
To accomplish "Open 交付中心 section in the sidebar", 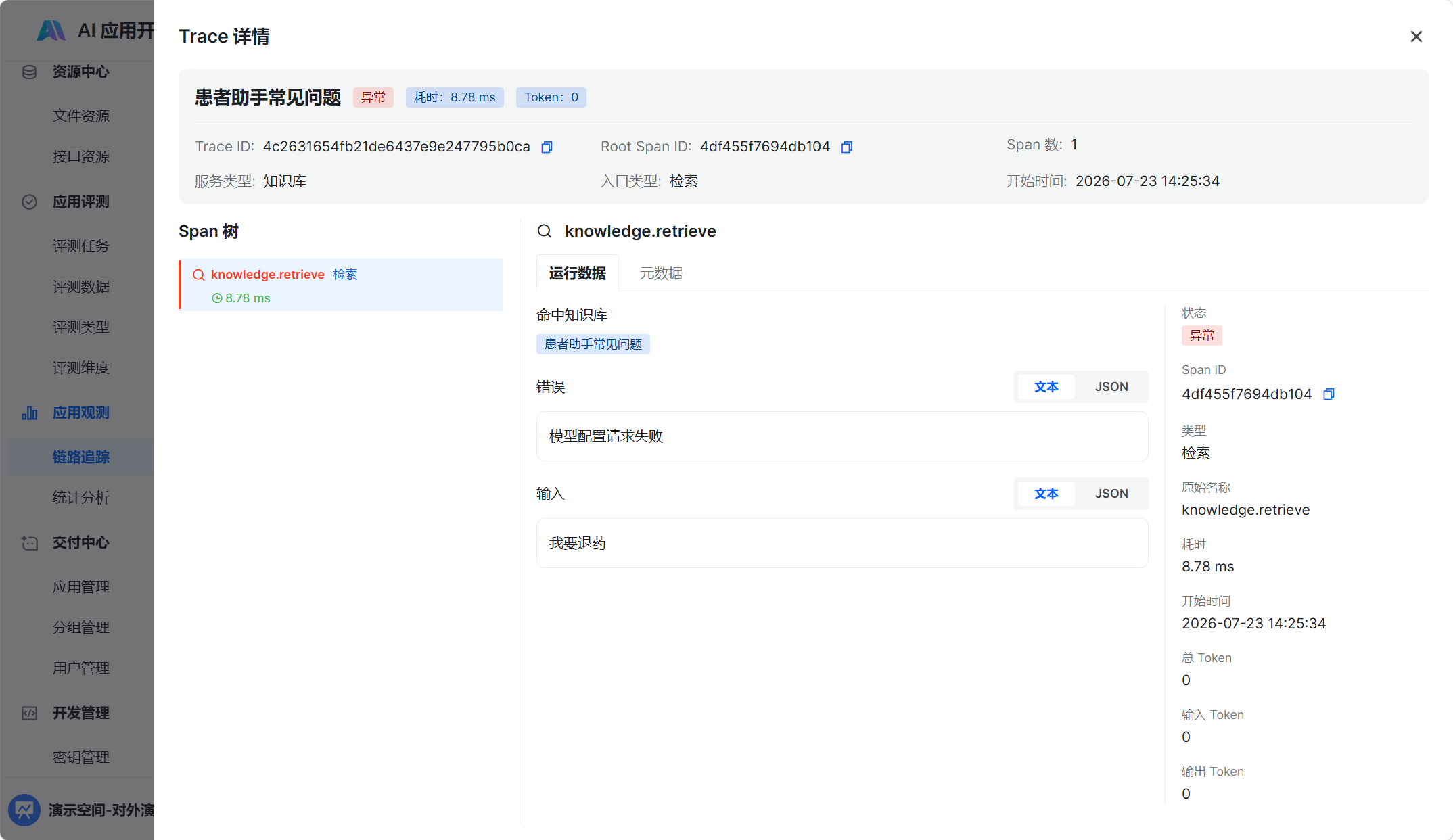I will [80, 542].
